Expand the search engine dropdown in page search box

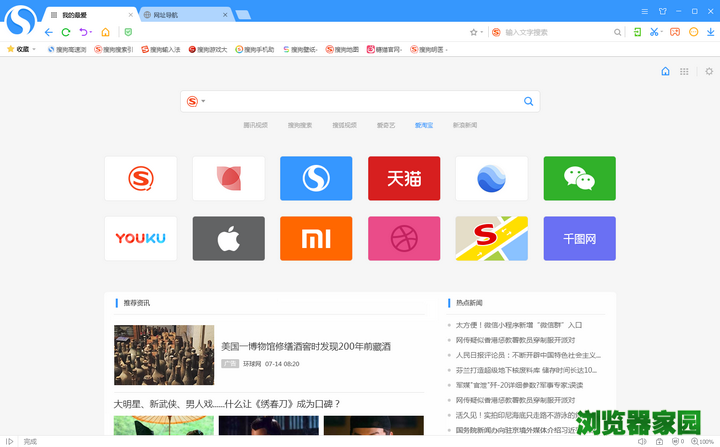click(x=204, y=101)
